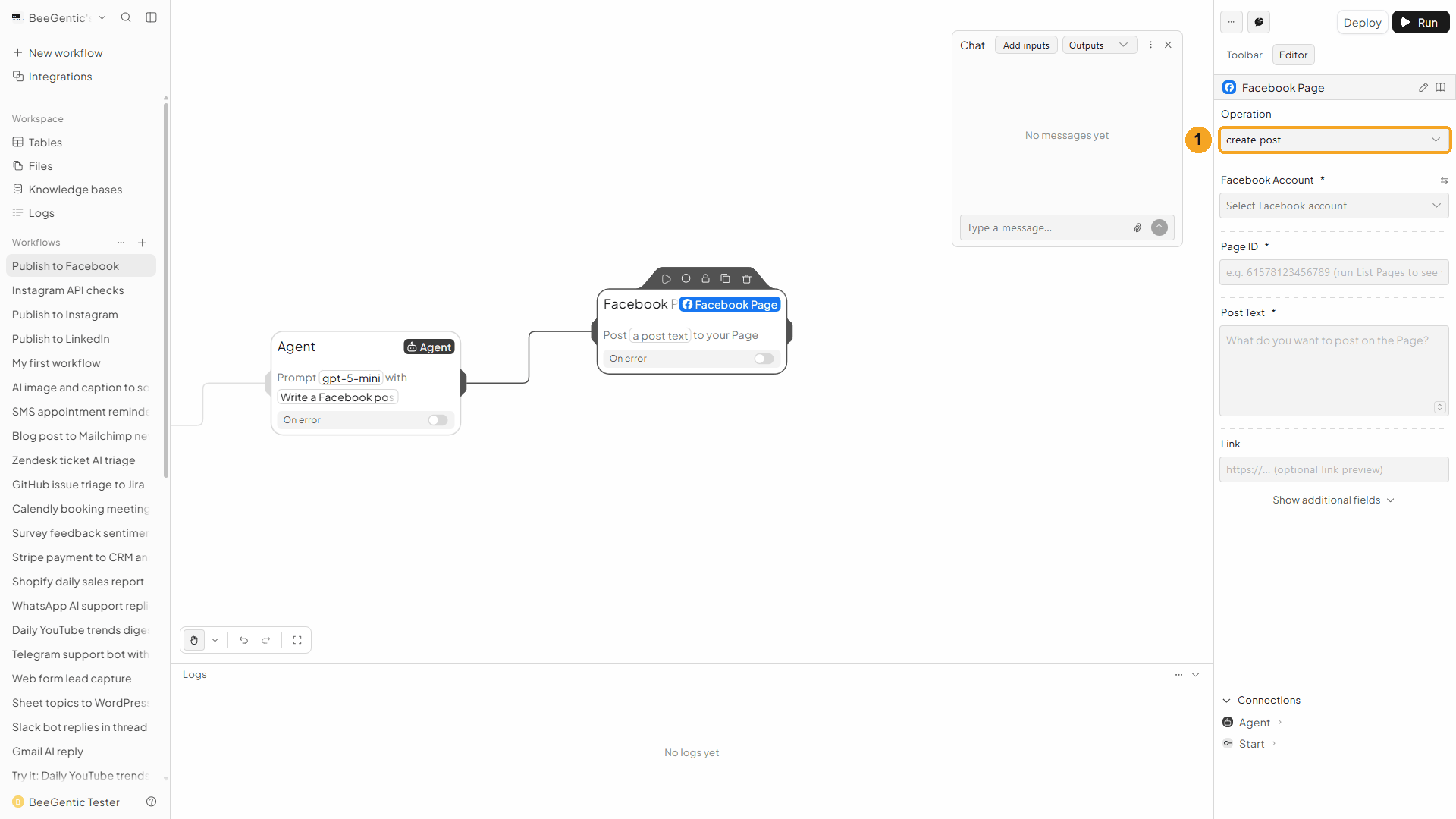Click the play icon above Facebook node
Screen dimensions: 1456x819
[x=666, y=279]
